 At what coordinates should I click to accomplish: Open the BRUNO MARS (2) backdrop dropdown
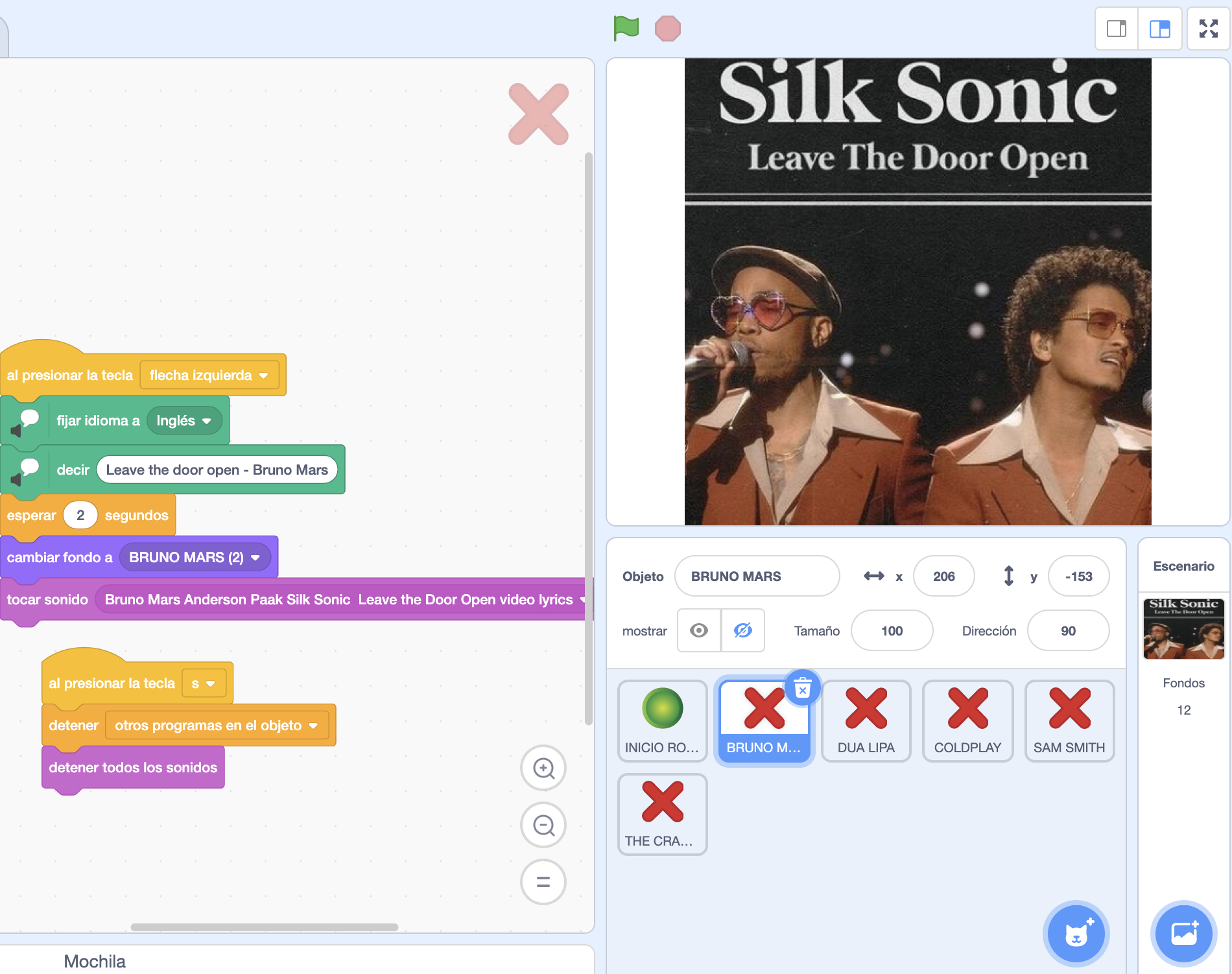[x=195, y=558]
